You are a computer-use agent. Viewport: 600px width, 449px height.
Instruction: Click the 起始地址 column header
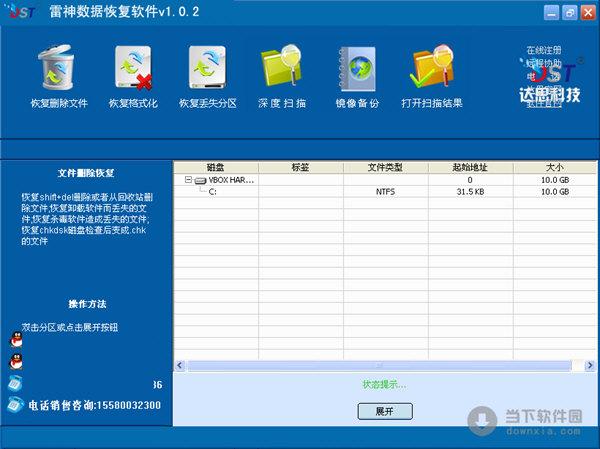pos(469,167)
